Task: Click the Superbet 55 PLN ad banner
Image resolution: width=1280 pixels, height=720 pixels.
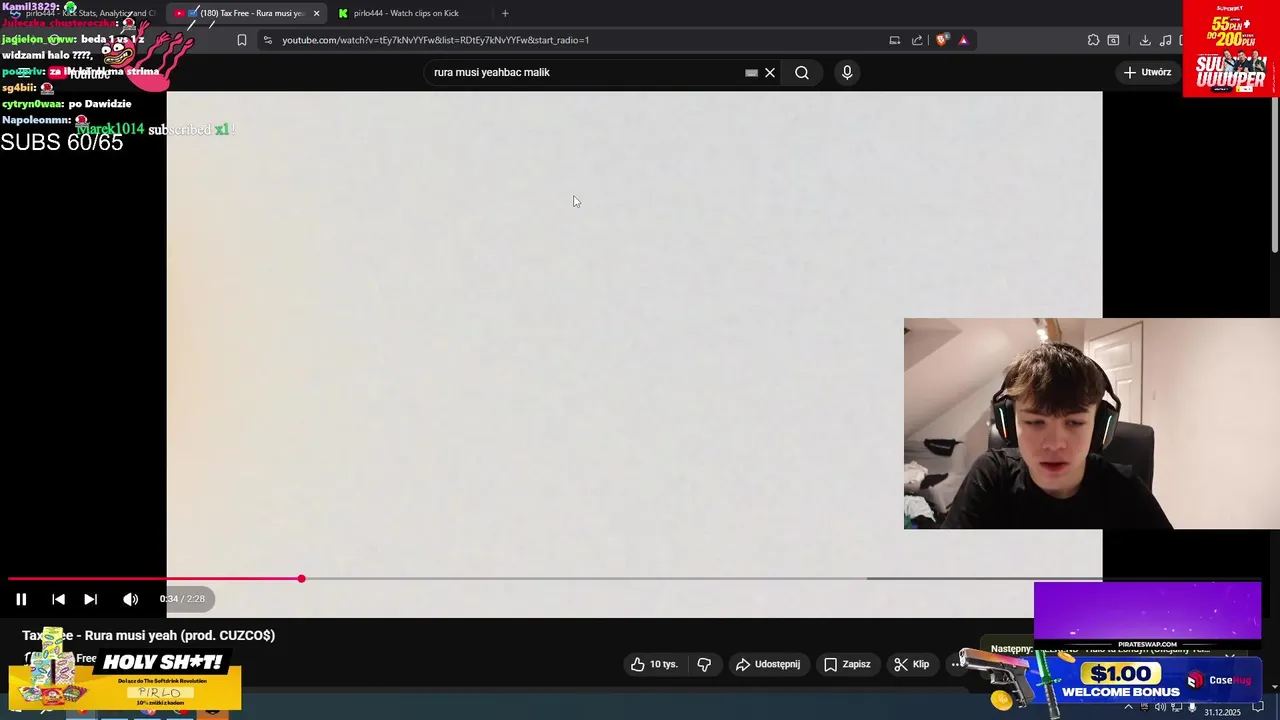Action: click(1231, 48)
